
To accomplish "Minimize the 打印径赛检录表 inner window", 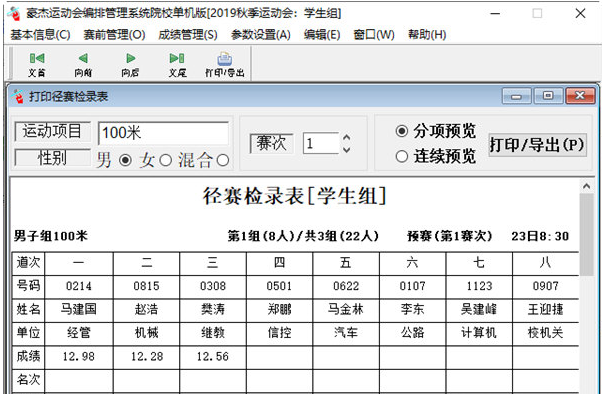I will click(x=516, y=96).
